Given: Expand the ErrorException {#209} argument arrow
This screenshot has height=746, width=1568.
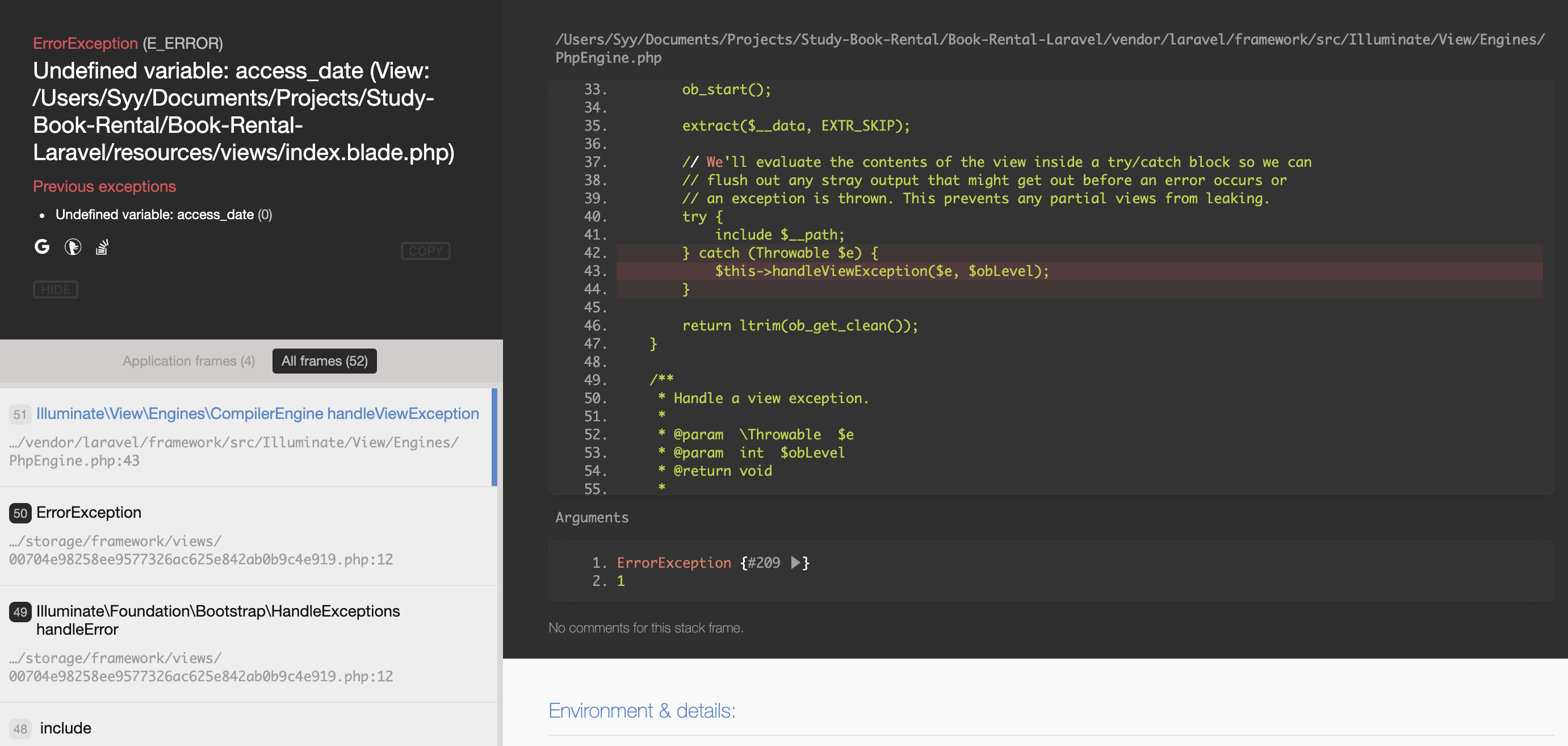Looking at the screenshot, I should [795, 562].
